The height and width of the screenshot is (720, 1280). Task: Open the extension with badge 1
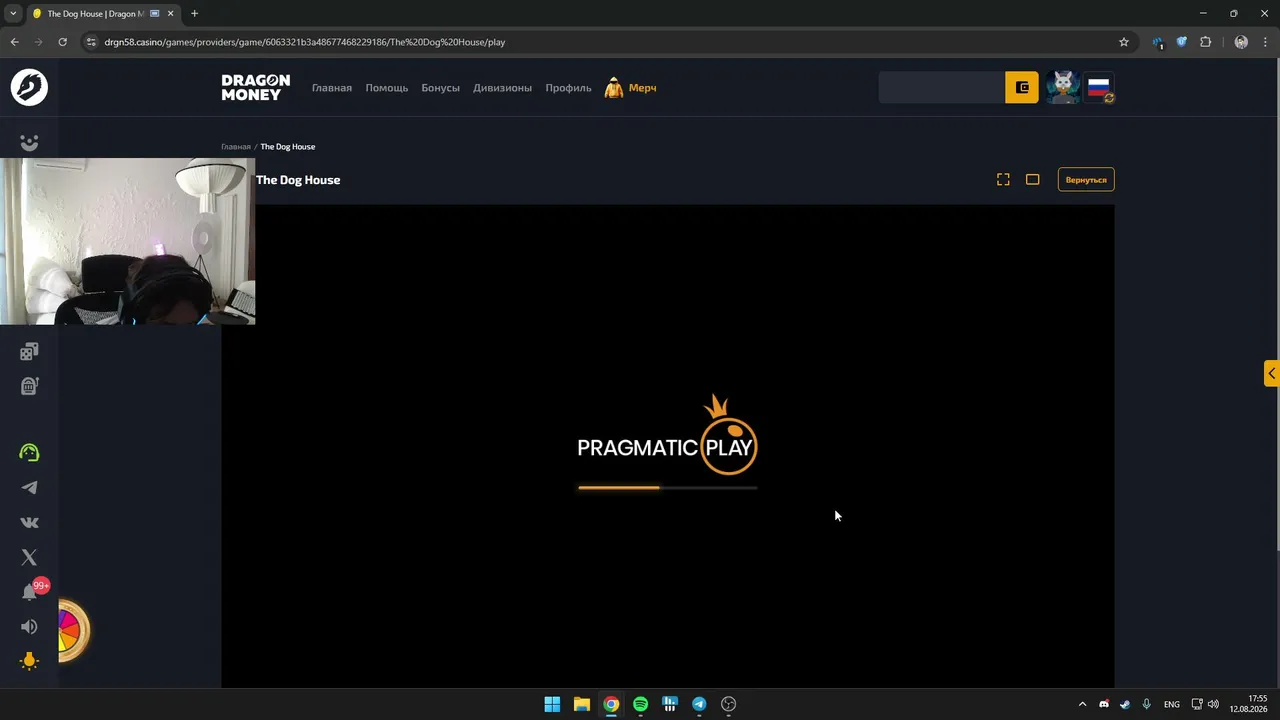[x=1158, y=42]
